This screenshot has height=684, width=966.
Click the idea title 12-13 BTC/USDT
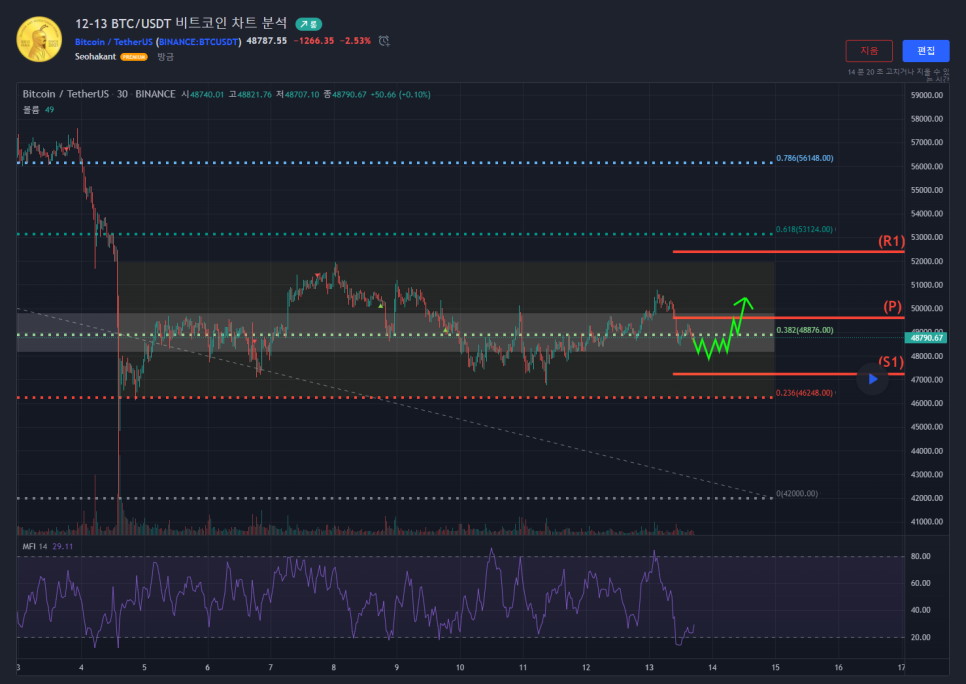click(x=181, y=23)
